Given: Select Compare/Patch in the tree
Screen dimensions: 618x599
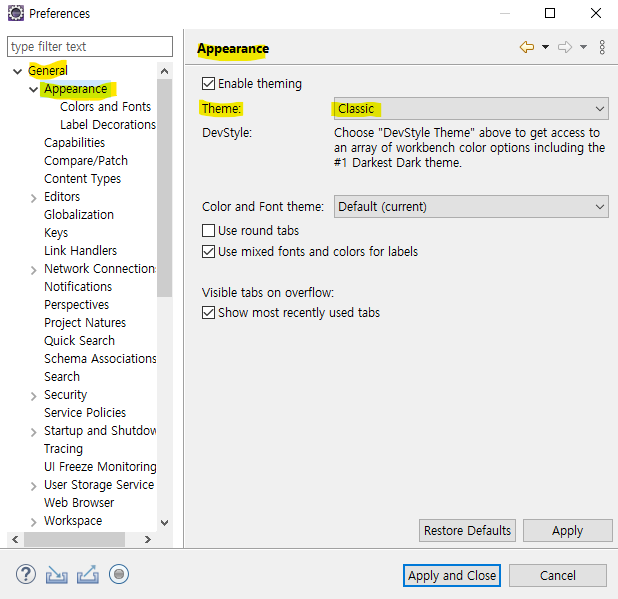Looking at the screenshot, I should click(86, 161).
